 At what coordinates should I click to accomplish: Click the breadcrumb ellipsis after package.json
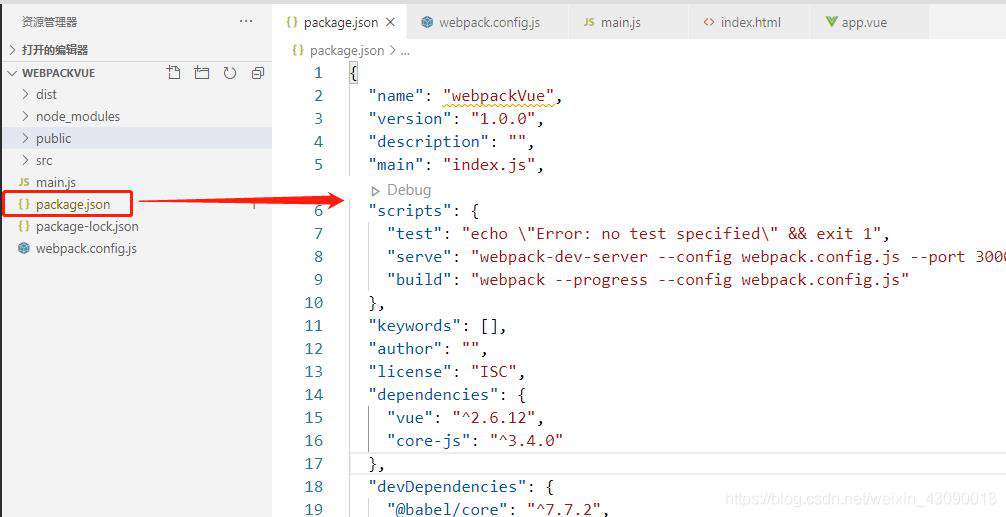tap(405, 51)
